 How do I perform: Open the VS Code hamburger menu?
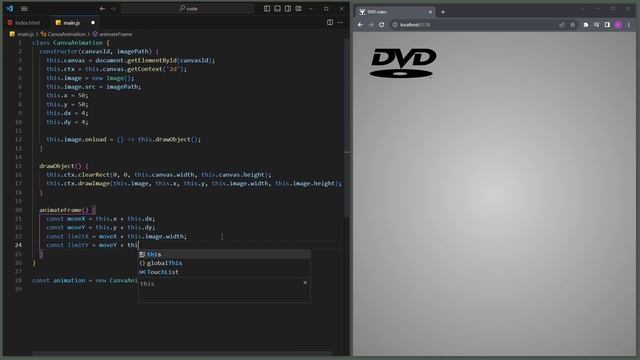coord(24,9)
